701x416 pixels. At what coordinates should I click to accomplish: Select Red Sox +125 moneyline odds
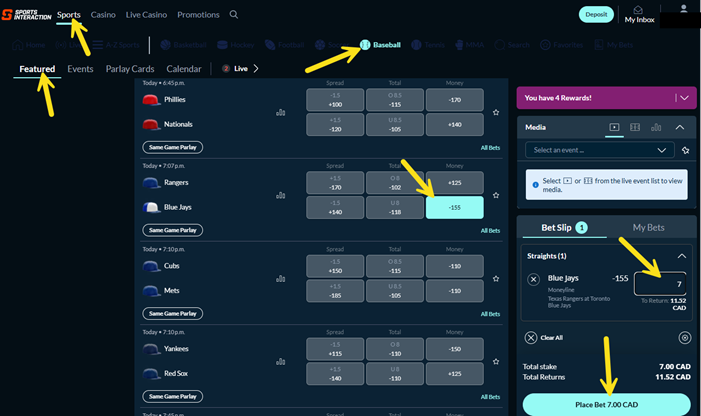(x=455, y=374)
